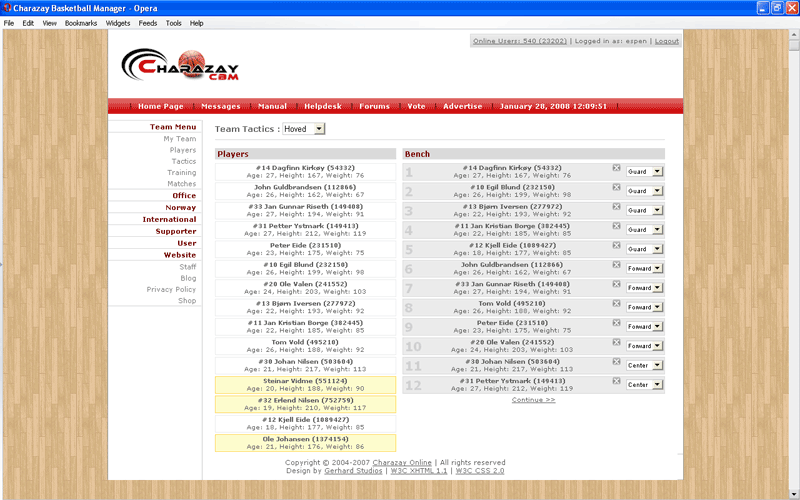Image resolution: width=800 pixels, height=500 pixels.
Task: Click the X icon next to Tom Vold on bench
Action: 616,304
